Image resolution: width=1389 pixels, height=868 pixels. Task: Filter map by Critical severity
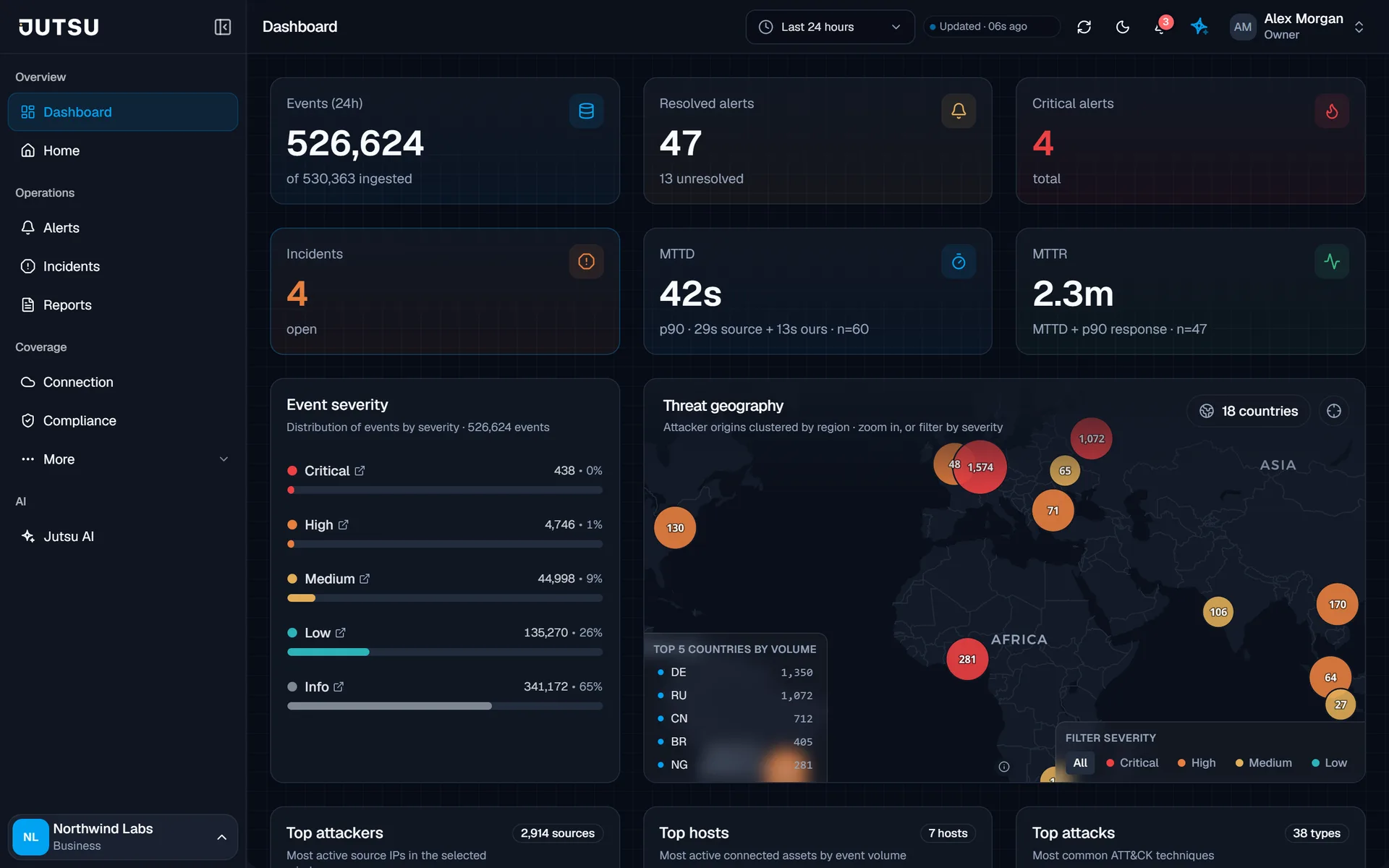[x=1132, y=763]
